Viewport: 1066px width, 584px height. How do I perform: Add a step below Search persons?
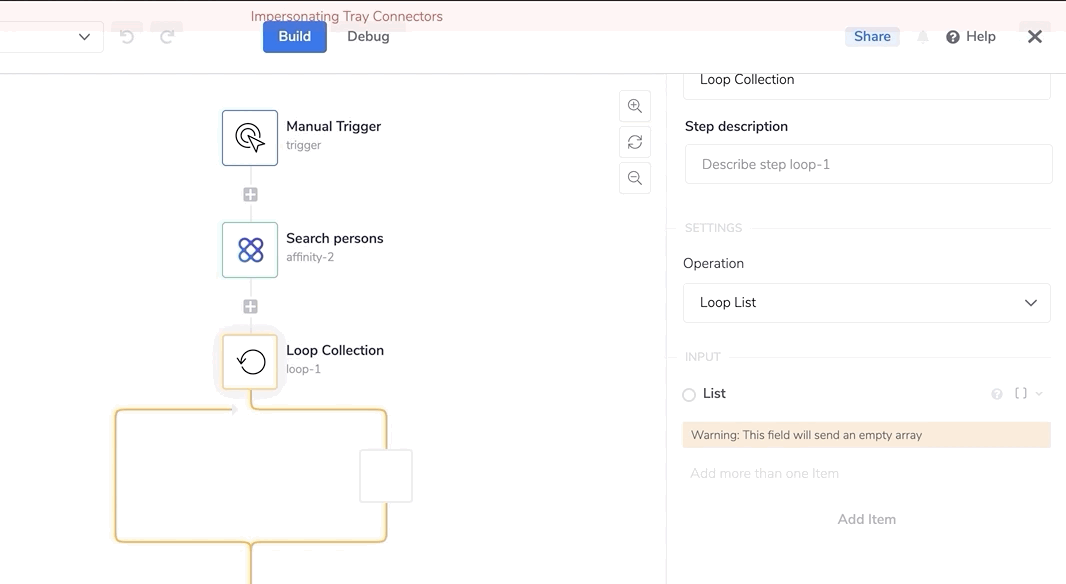(x=251, y=307)
